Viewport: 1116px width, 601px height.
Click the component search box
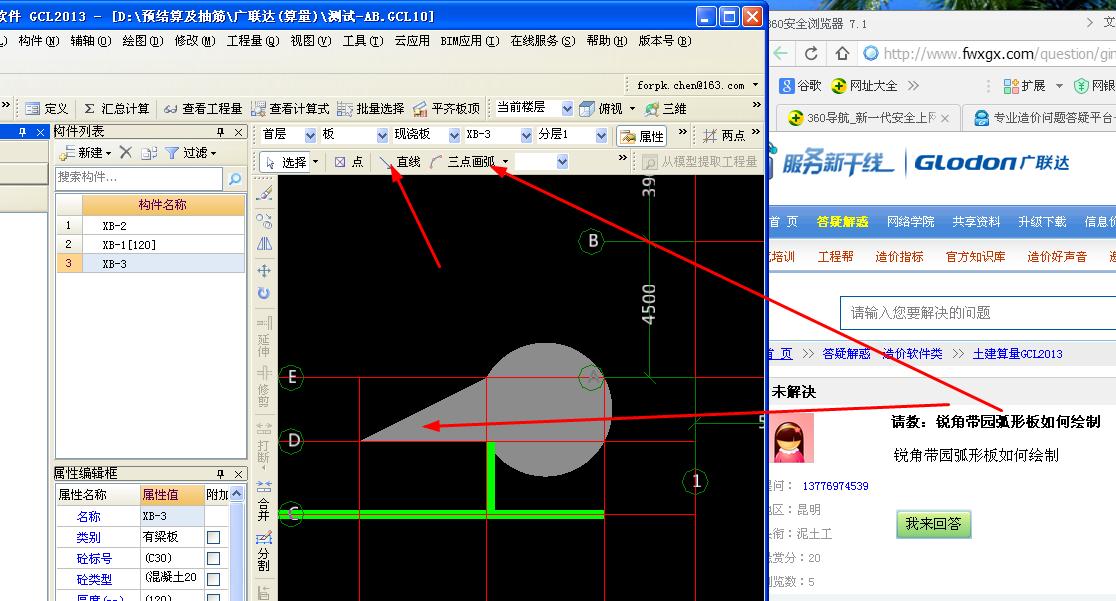[140, 177]
